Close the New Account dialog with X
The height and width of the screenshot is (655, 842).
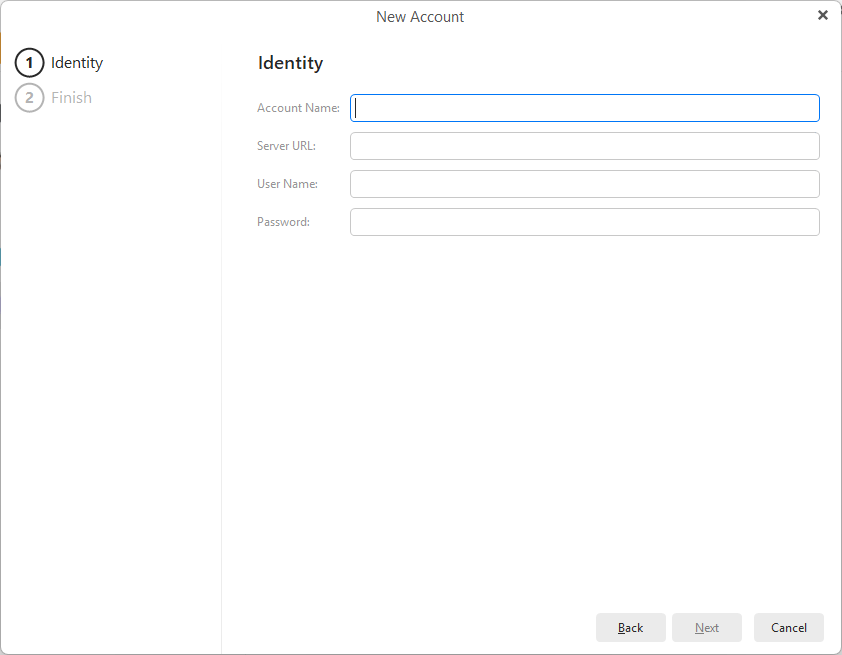click(822, 15)
